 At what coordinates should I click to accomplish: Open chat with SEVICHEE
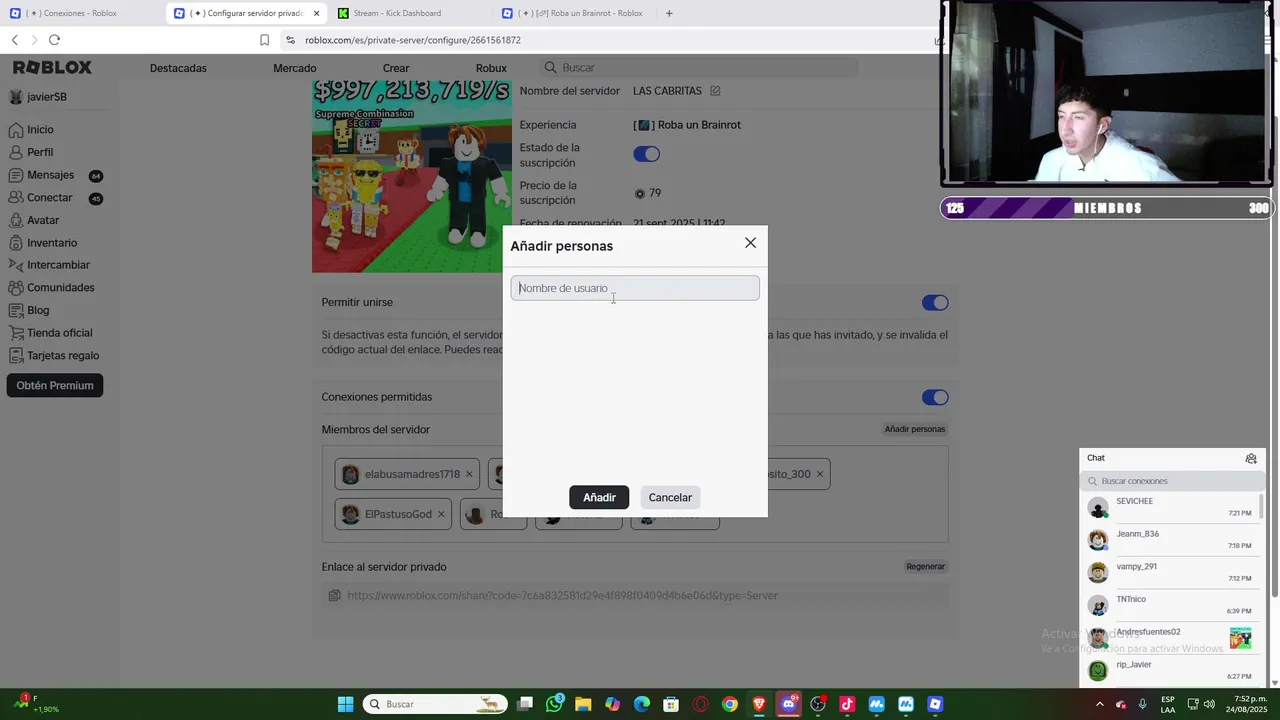[x=1170, y=507]
